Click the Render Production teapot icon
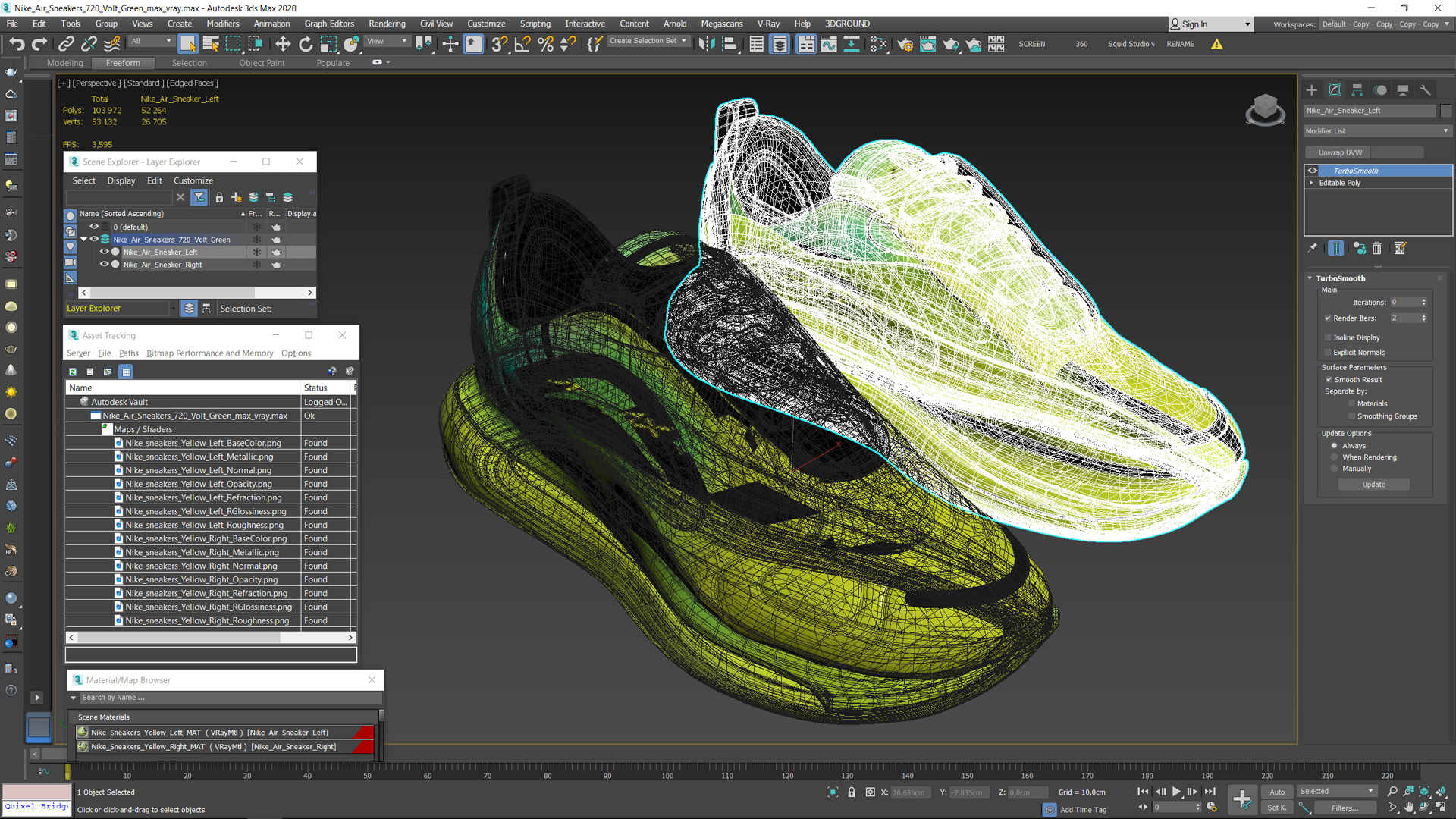 pyautogui.click(x=950, y=44)
